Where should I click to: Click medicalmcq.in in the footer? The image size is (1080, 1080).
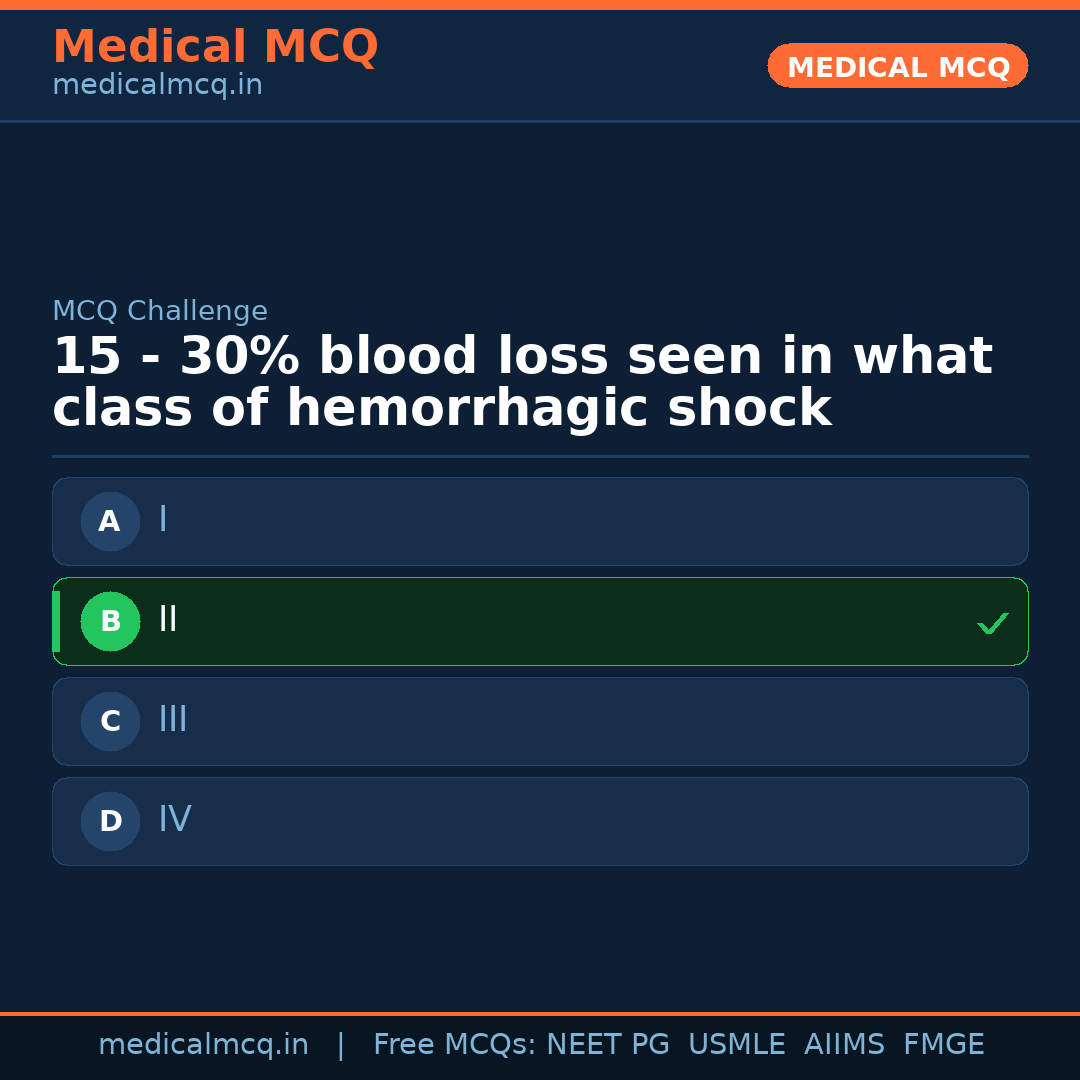tap(204, 1043)
